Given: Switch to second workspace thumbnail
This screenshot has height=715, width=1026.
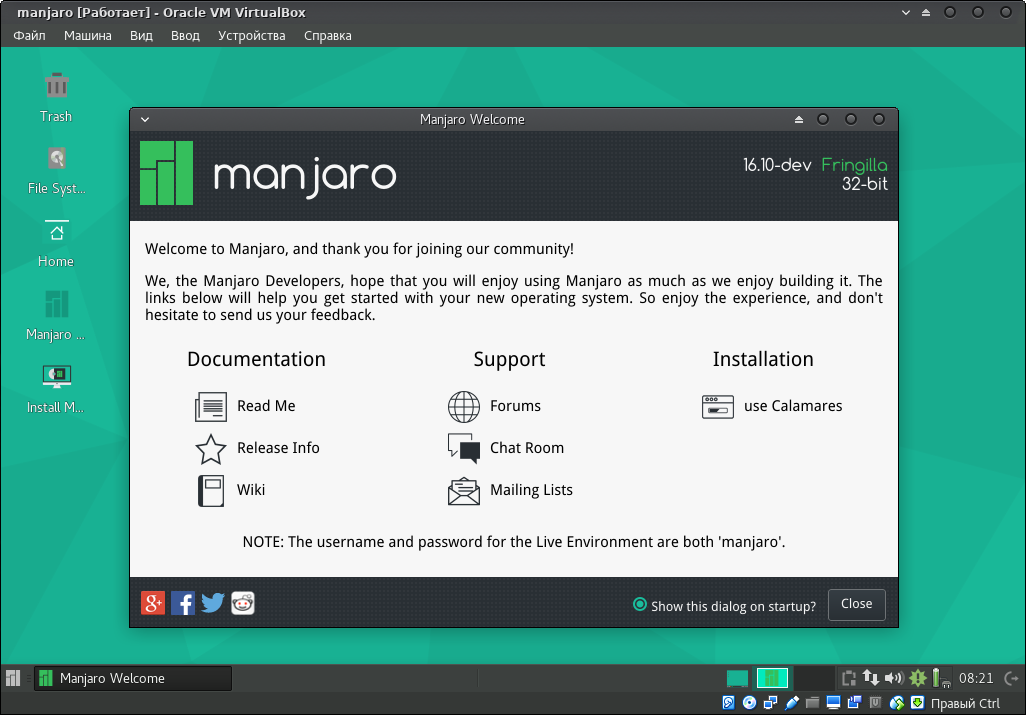Looking at the screenshot, I should [773, 678].
